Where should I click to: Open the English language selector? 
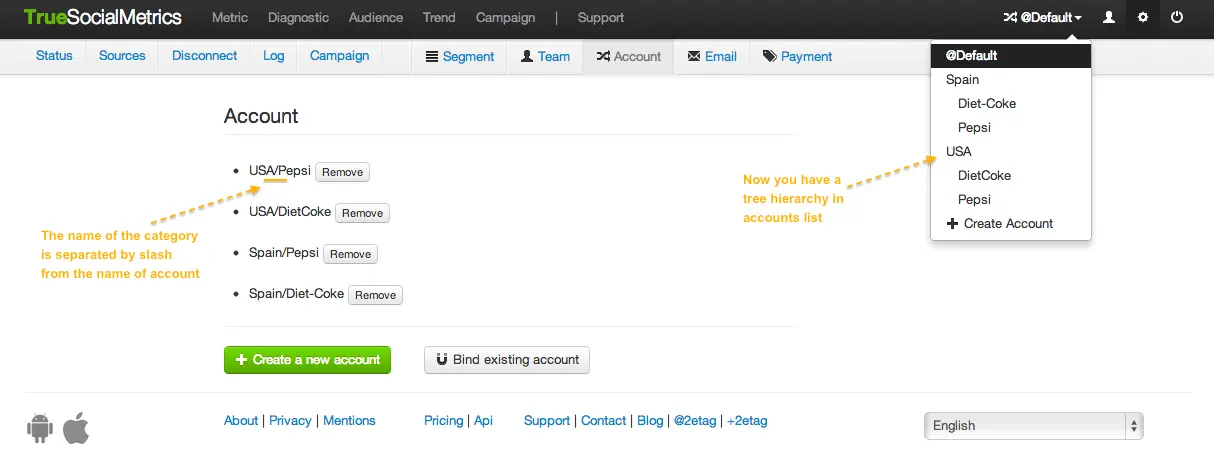point(1033,425)
